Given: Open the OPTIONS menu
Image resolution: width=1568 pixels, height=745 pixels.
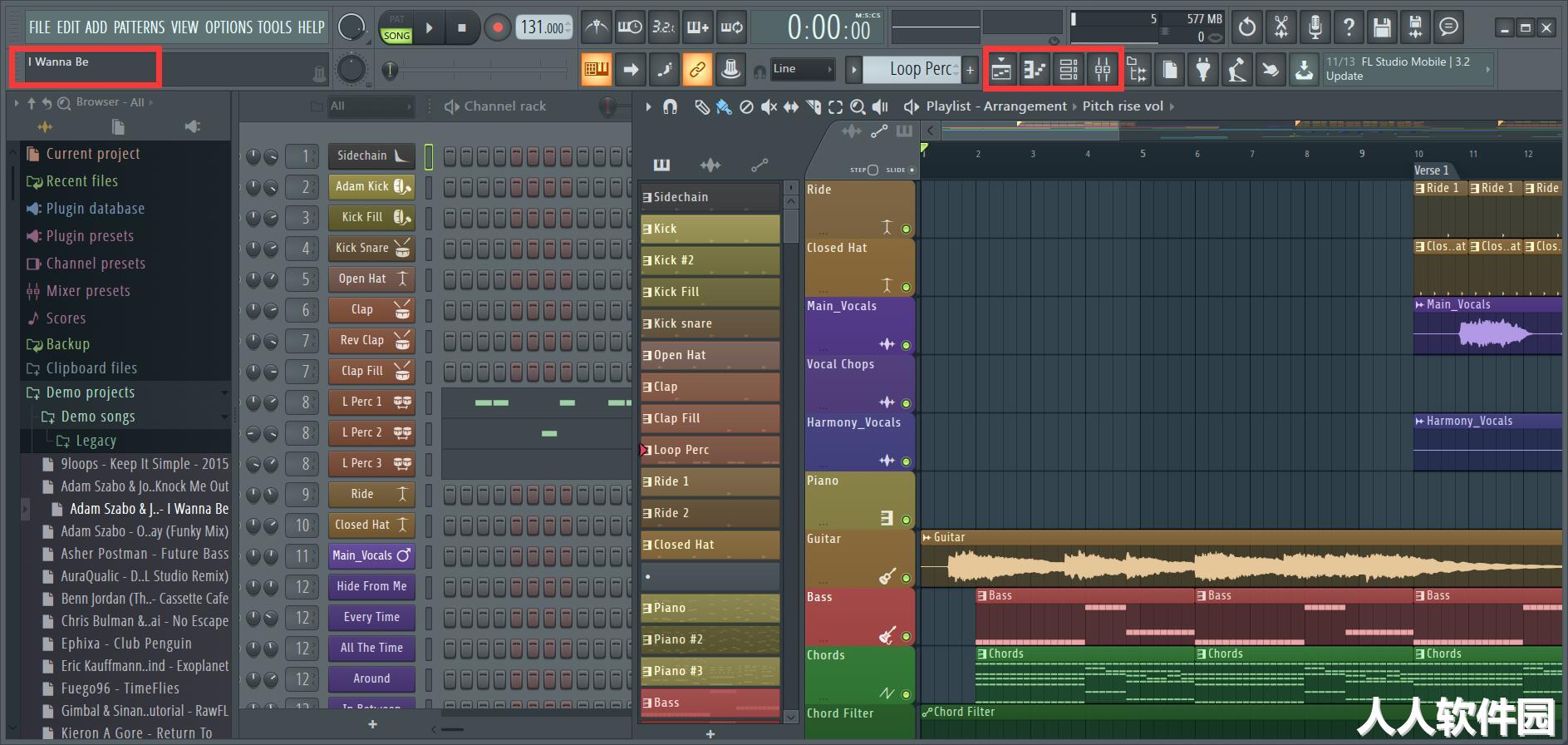Looking at the screenshot, I should (x=229, y=27).
